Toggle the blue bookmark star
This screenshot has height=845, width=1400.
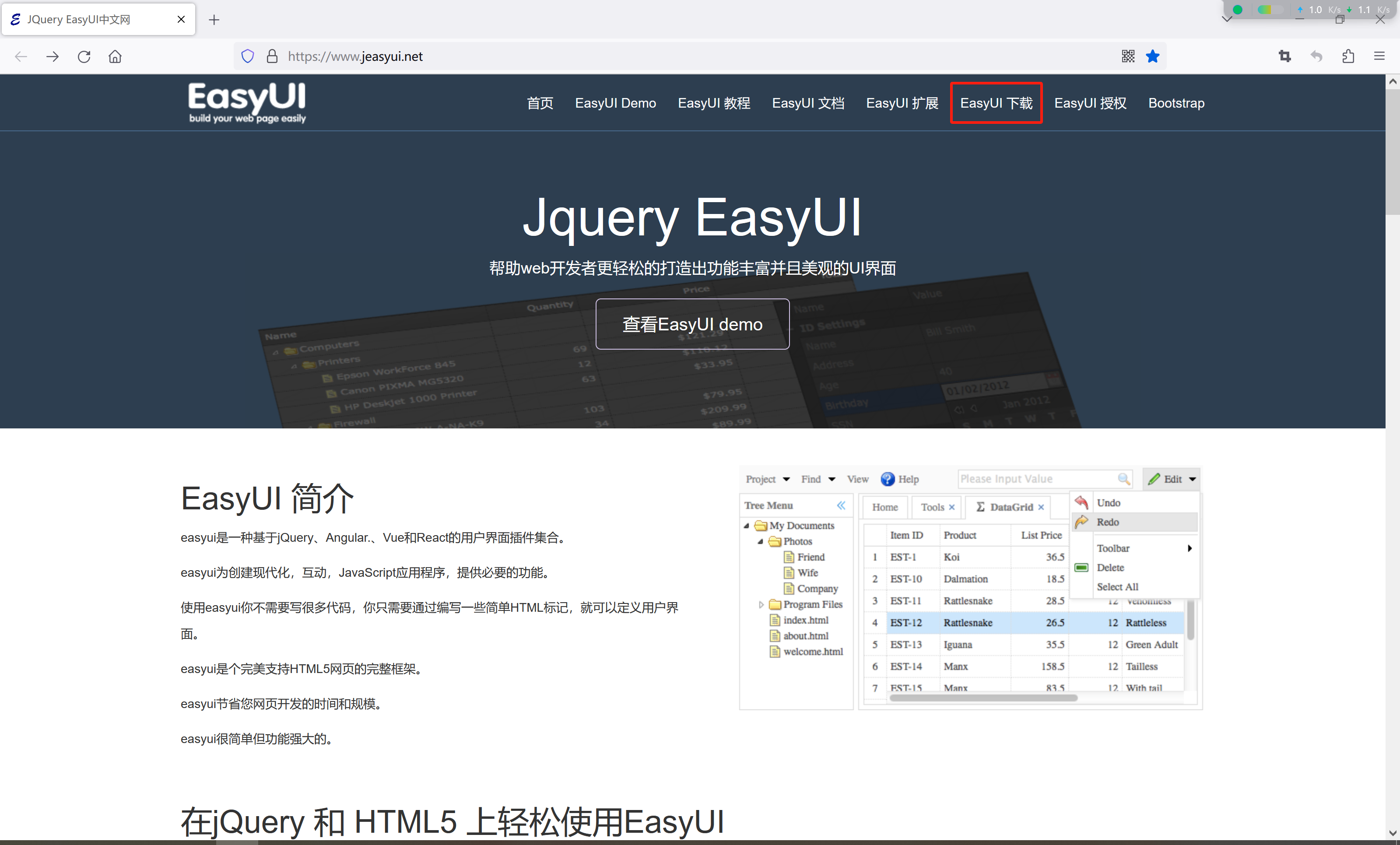[1153, 56]
